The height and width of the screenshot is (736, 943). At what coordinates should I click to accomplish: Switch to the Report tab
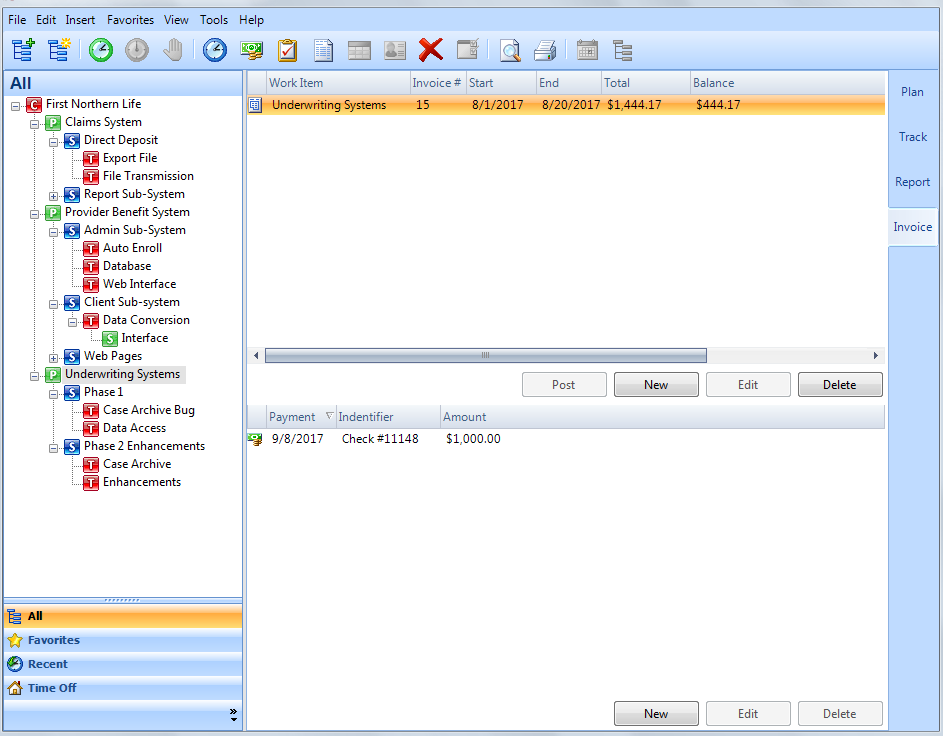(912, 182)
